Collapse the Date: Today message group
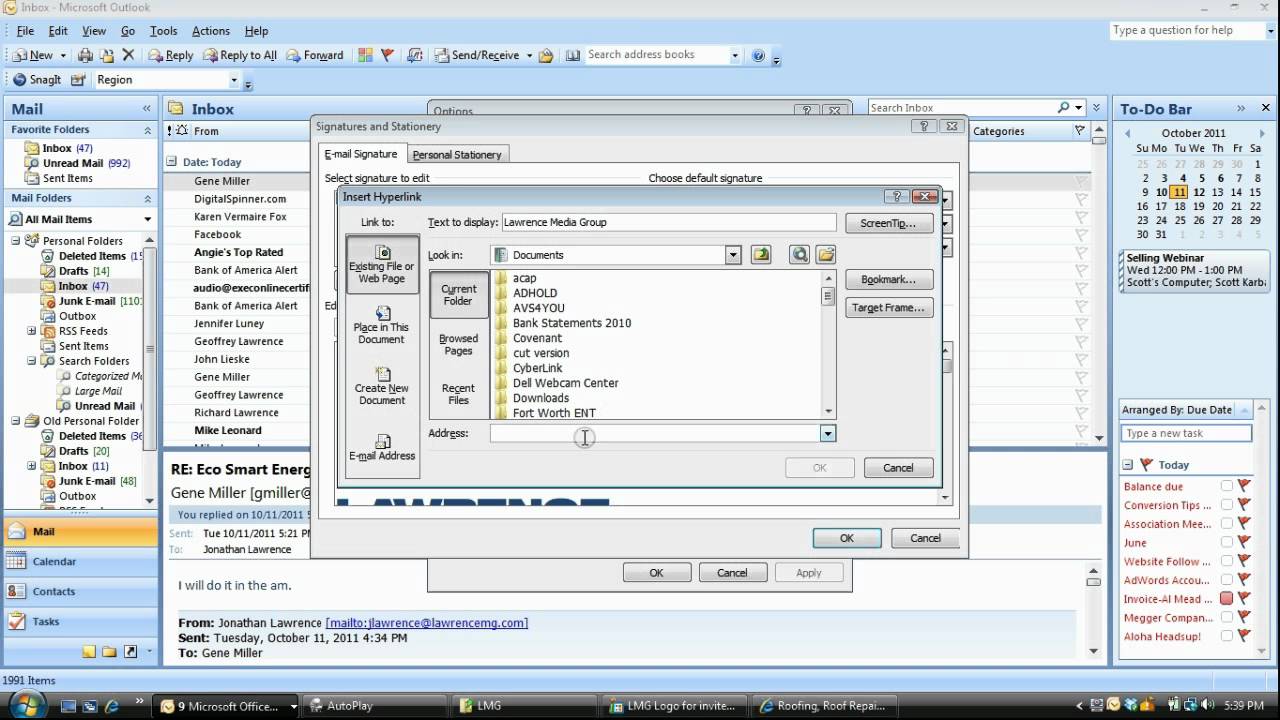Screen dimensions: 1280x720 (171, 161)
